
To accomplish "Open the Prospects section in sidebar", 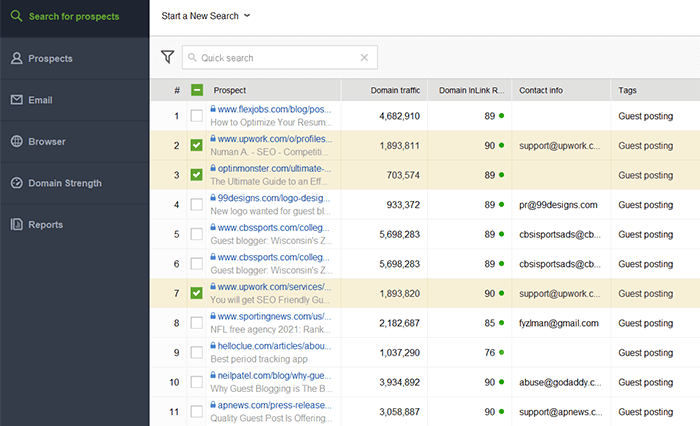I will click(50, 58).
